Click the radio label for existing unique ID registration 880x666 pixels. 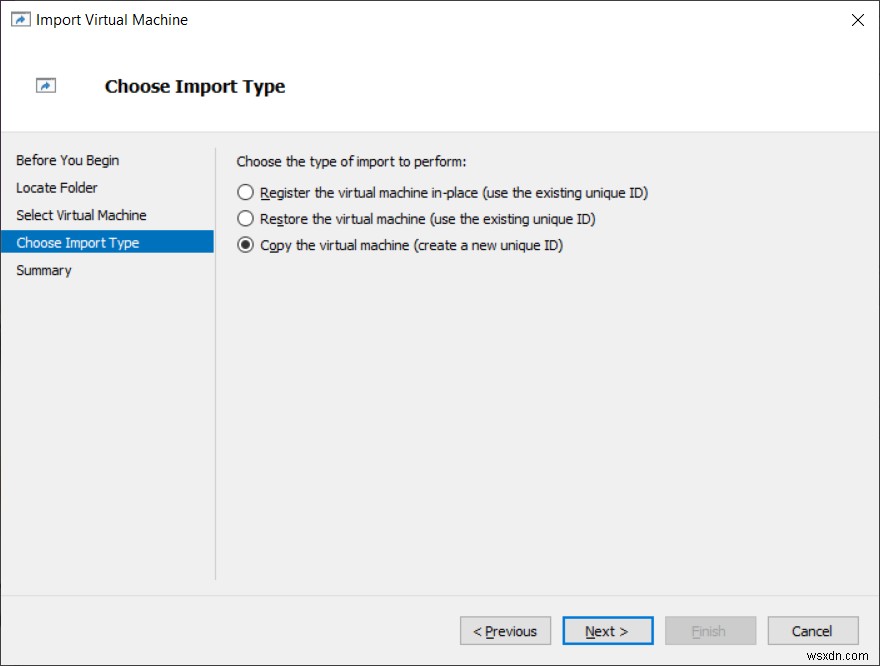(400, 192)
